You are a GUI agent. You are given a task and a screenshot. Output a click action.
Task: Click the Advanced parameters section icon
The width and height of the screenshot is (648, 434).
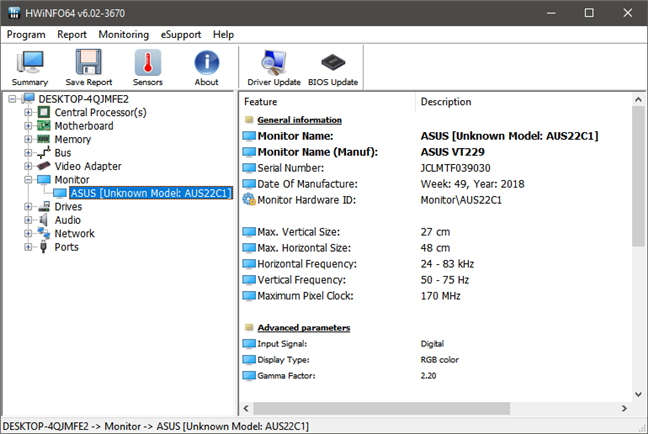(x=249, y=327)
